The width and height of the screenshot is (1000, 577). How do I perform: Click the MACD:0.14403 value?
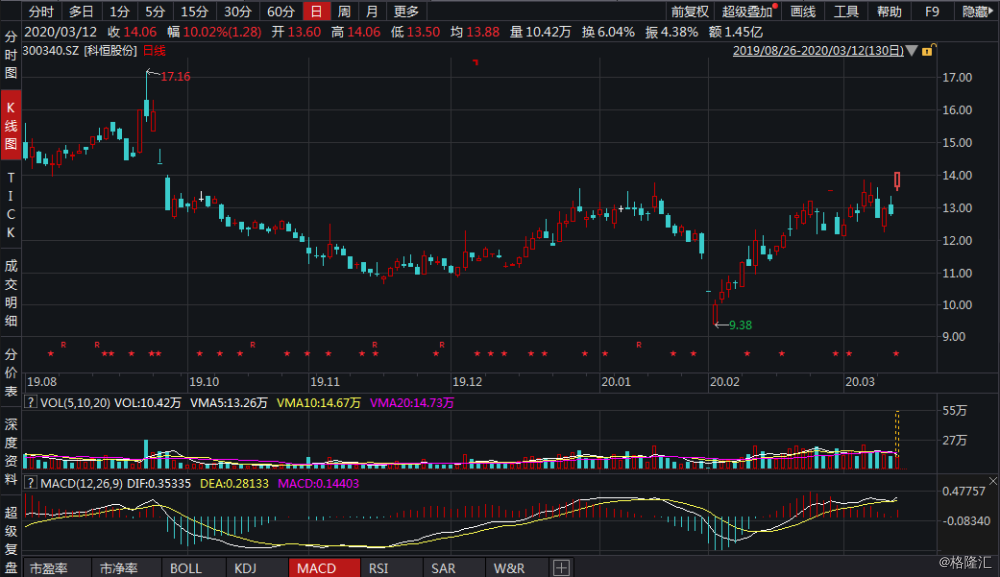coord(318,483)
